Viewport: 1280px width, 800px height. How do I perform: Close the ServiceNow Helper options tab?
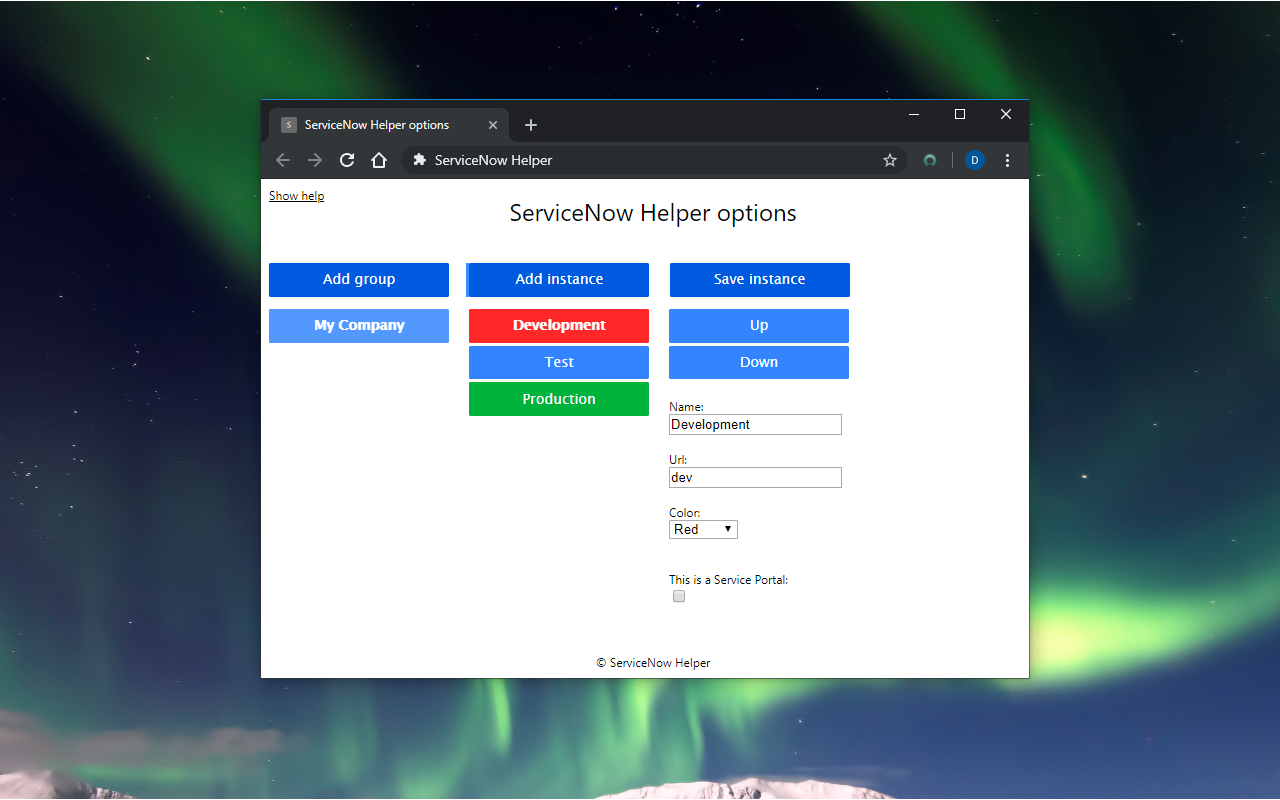[493, 125]
